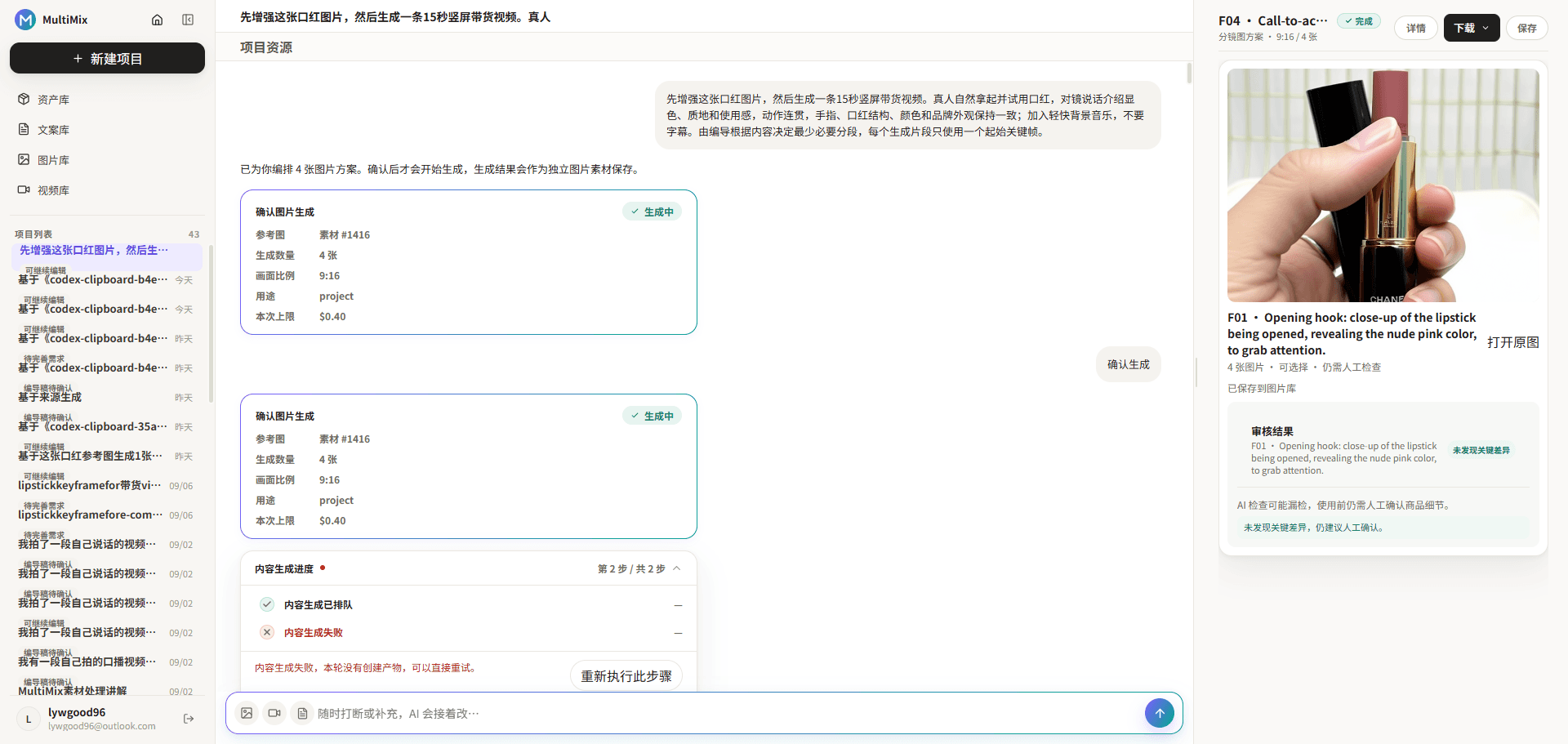This screenshot has width=1568, height=744.
Task: Collapse sidebar with the panel toggle icon
Action: 188,20
